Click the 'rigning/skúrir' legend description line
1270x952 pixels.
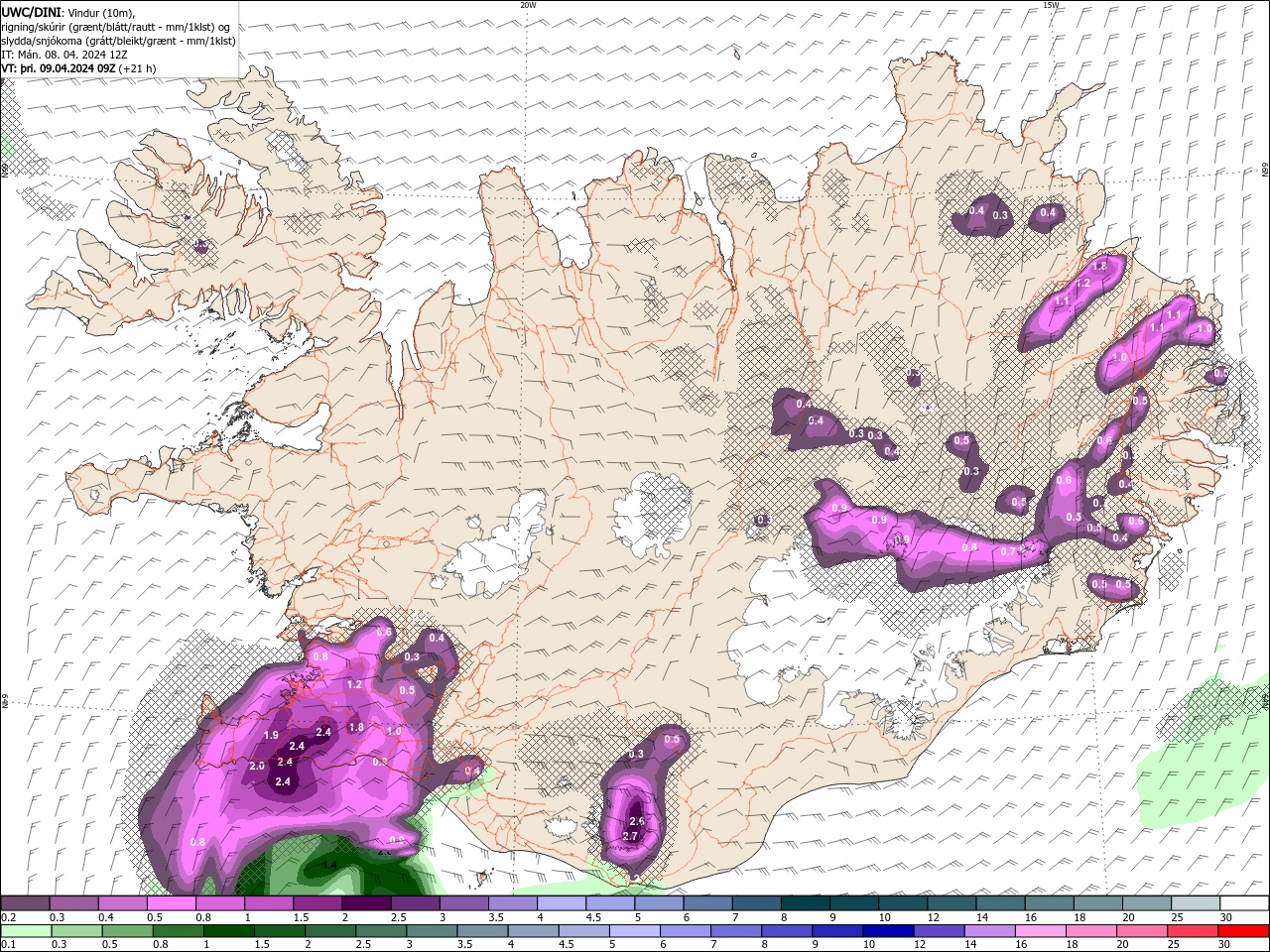coord(117,26)
